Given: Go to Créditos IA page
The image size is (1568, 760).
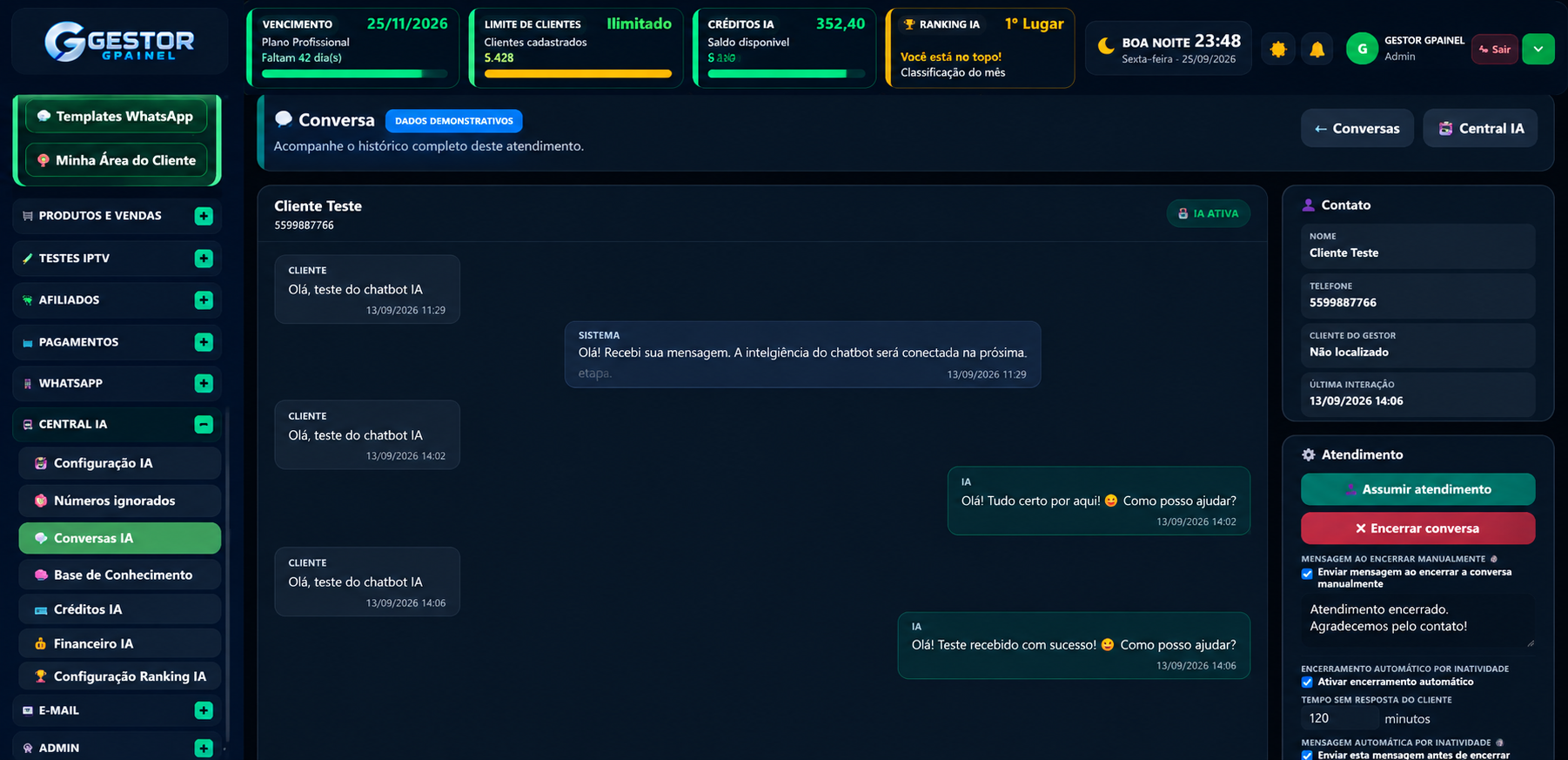Looking at the screenshot, I should [x=119, y=609].
